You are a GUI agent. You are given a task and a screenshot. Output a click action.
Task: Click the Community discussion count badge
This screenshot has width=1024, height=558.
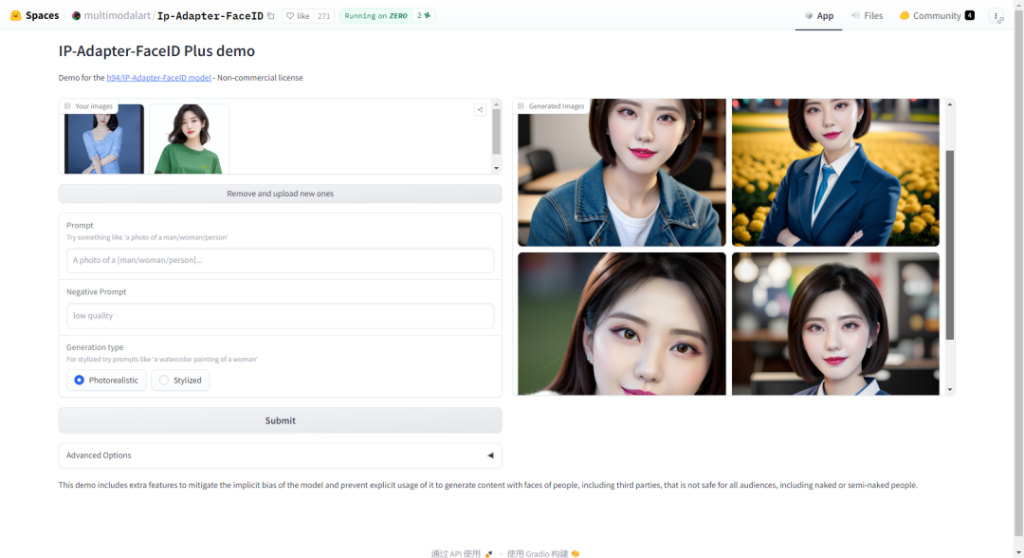[x=970, y=16]
